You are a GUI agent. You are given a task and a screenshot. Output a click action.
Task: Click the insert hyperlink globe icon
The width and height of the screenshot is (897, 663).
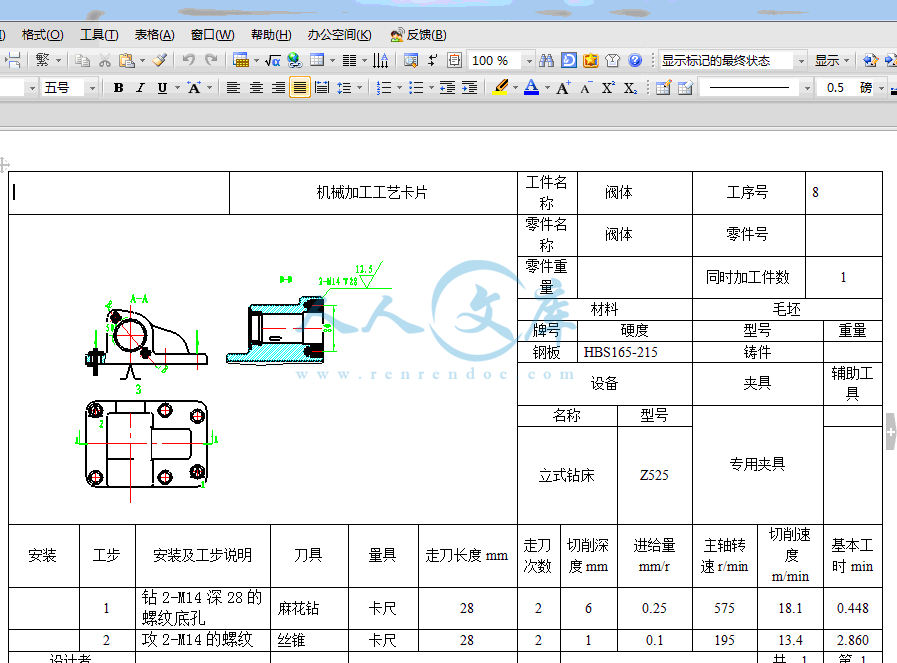point(295,60)
